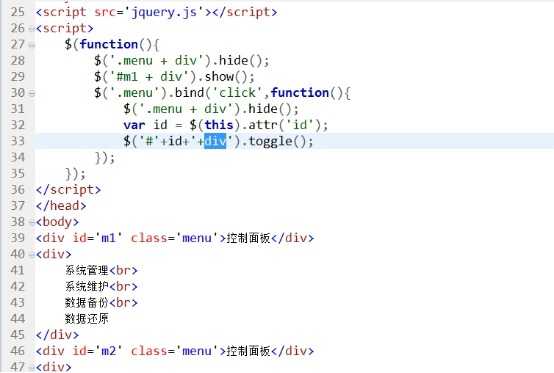The width and height of the screenshot is (554, 373).
Task: Place cursor in 'toggle' on line 33
Action: 270,142
